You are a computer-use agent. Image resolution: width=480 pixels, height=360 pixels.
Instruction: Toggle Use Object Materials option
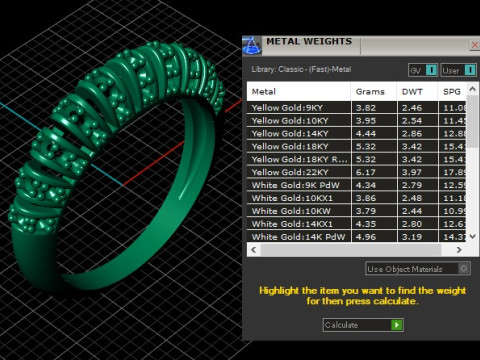pyautogui.click(x=418, y=269)
